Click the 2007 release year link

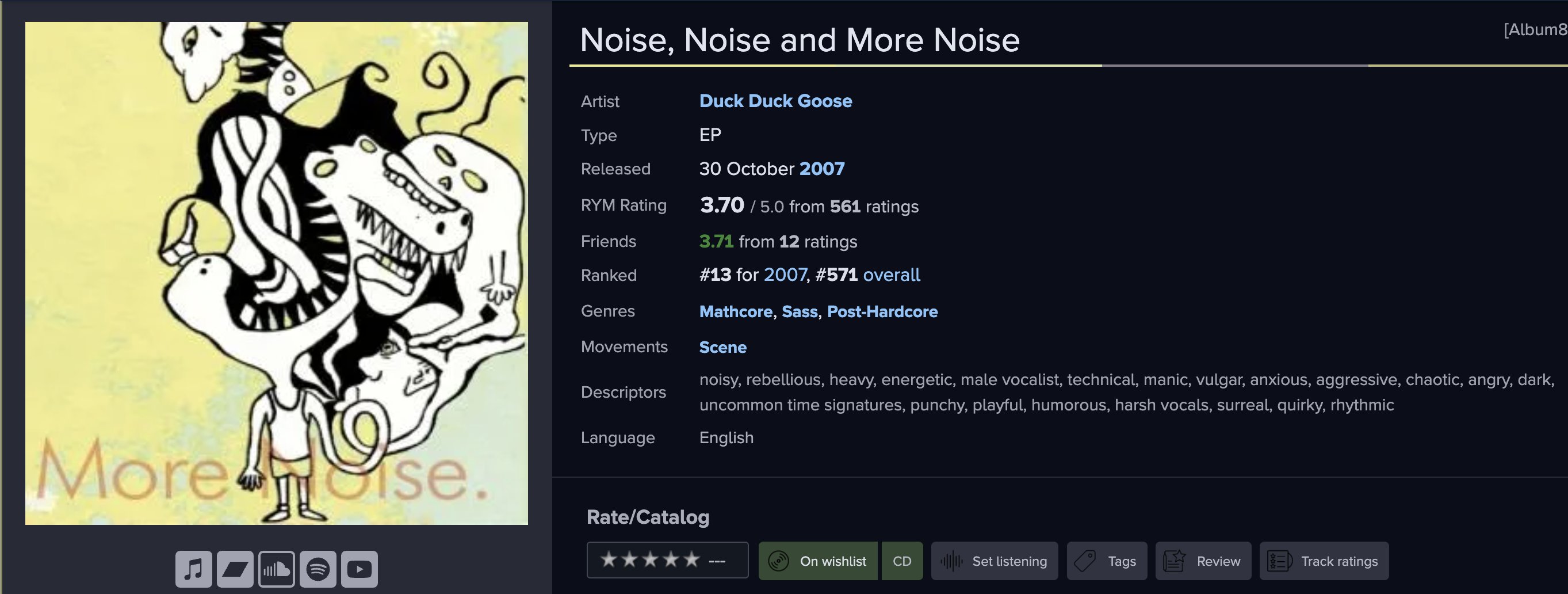pyautogui.click(x=822, y=169)
